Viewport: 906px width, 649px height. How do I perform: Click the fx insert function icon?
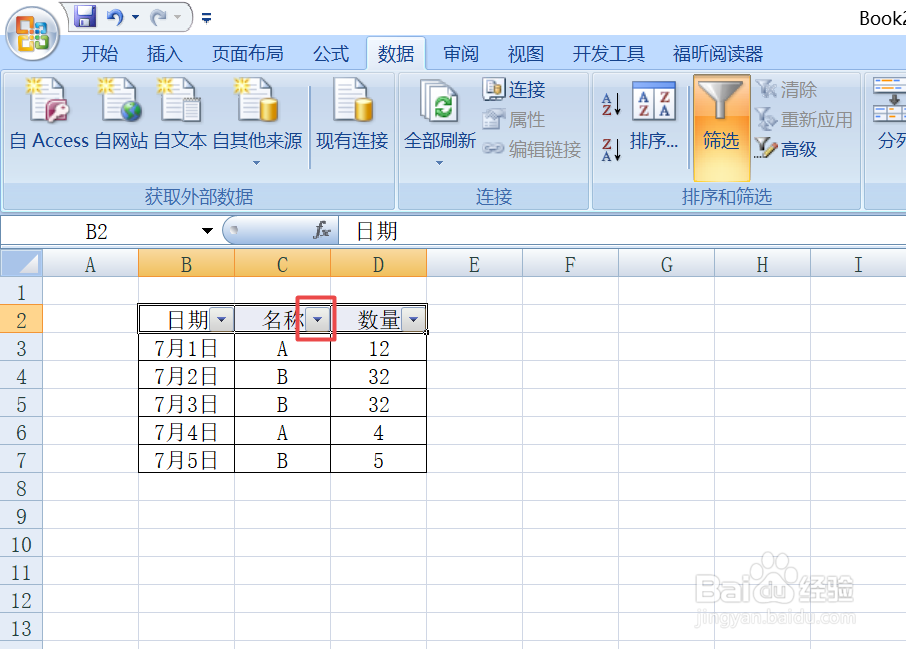point(322,231)
